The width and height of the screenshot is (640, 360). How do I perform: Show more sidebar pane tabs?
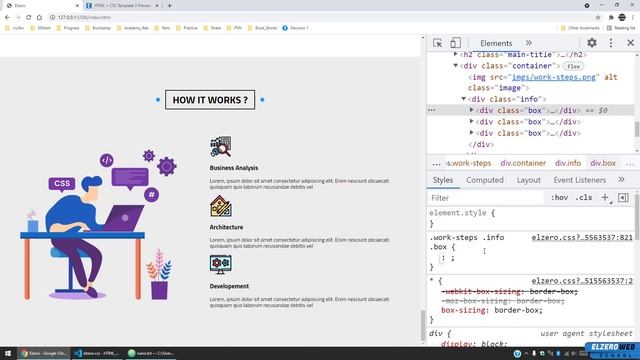coord(621,180)
